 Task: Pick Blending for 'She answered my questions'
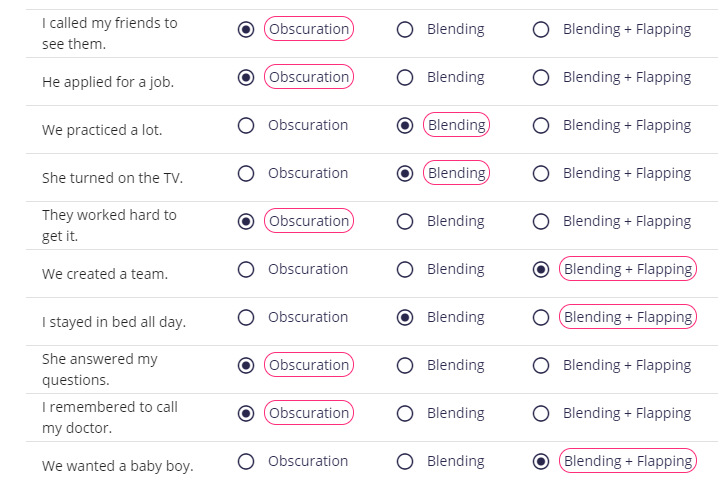(x=405, y=366)
